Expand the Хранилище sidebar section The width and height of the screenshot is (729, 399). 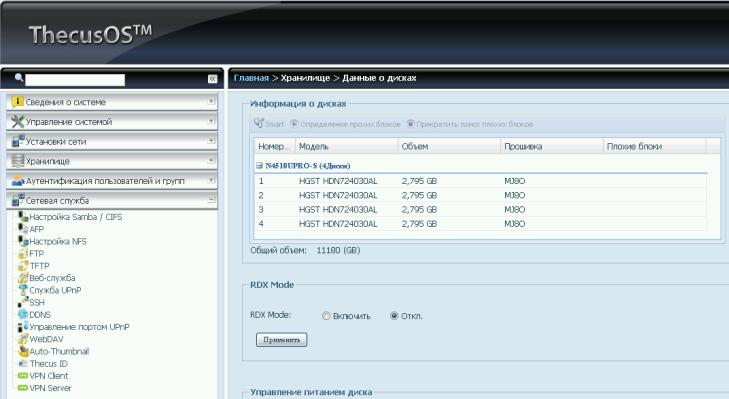point(112,161)
